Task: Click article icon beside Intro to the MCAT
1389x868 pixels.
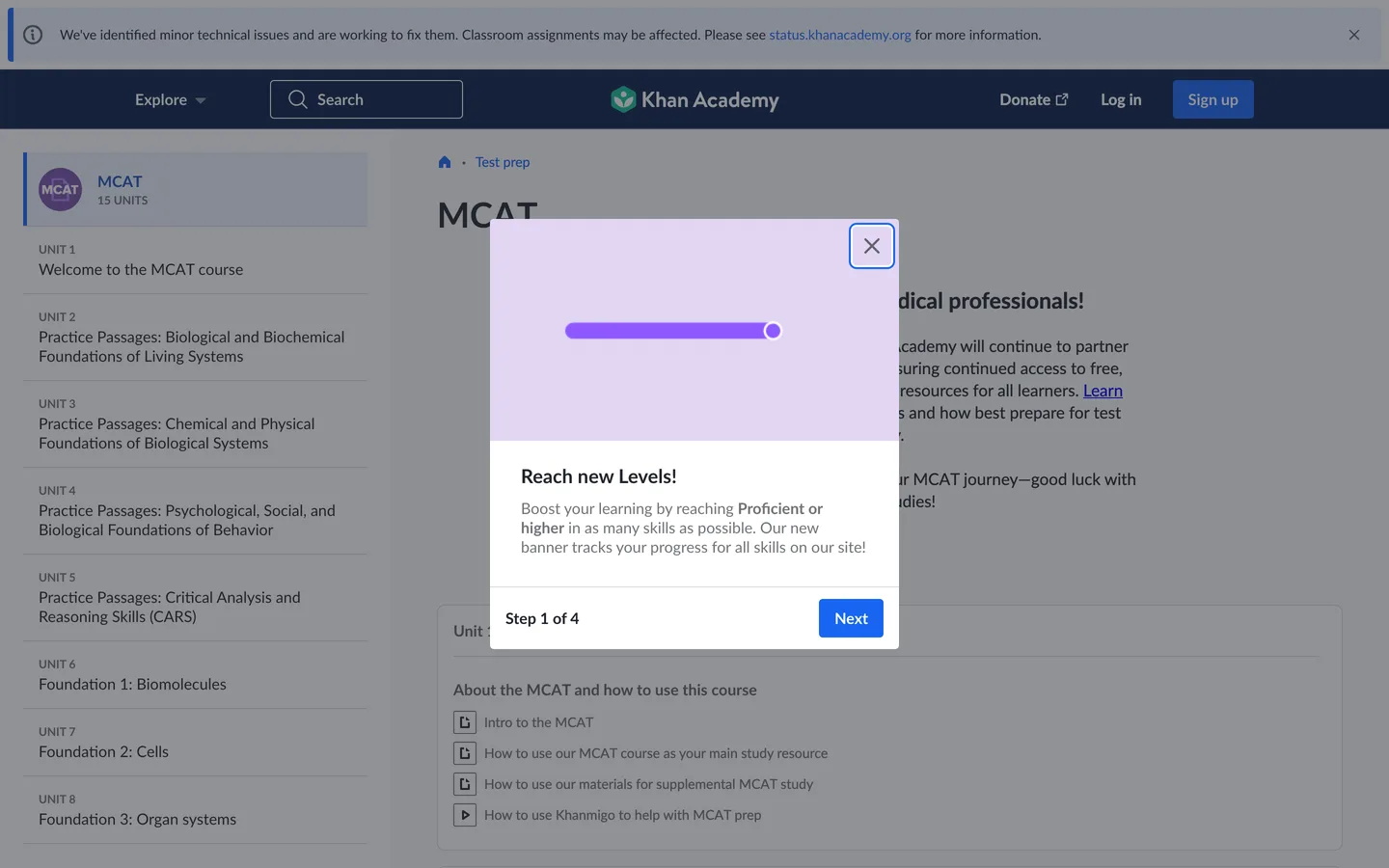Action: (x=465, y=722)
